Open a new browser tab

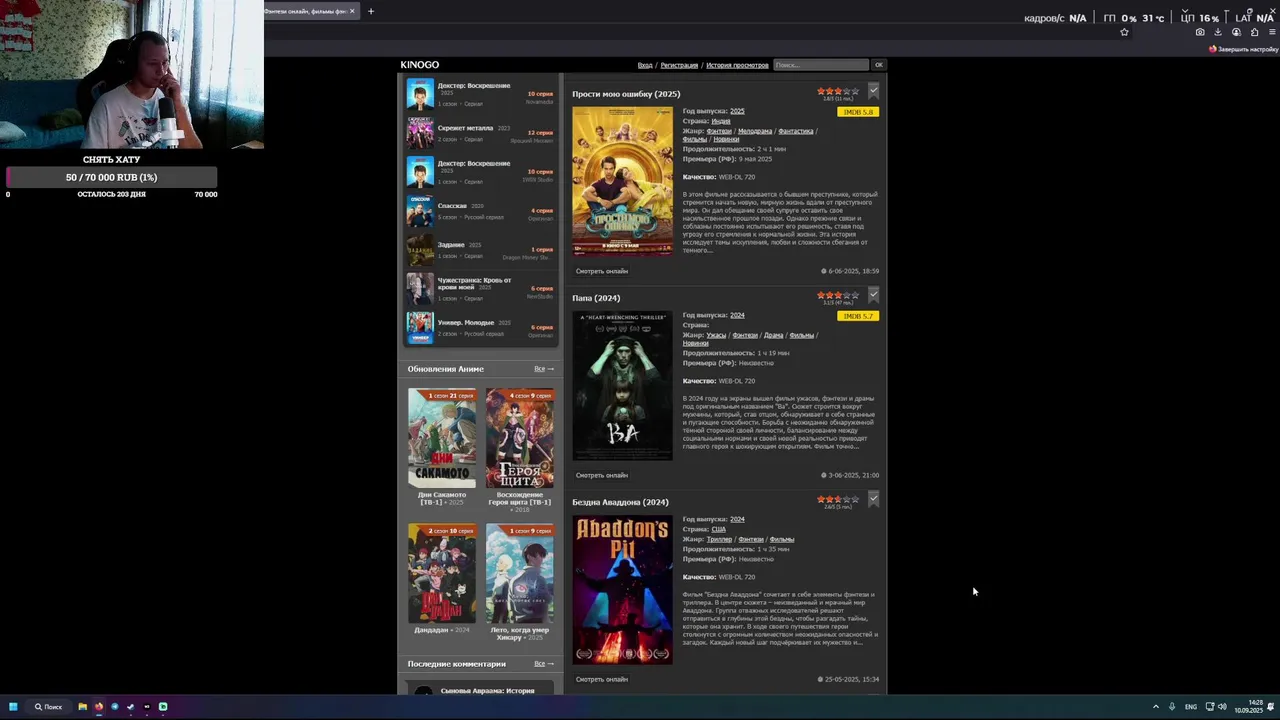pos(371,11)
